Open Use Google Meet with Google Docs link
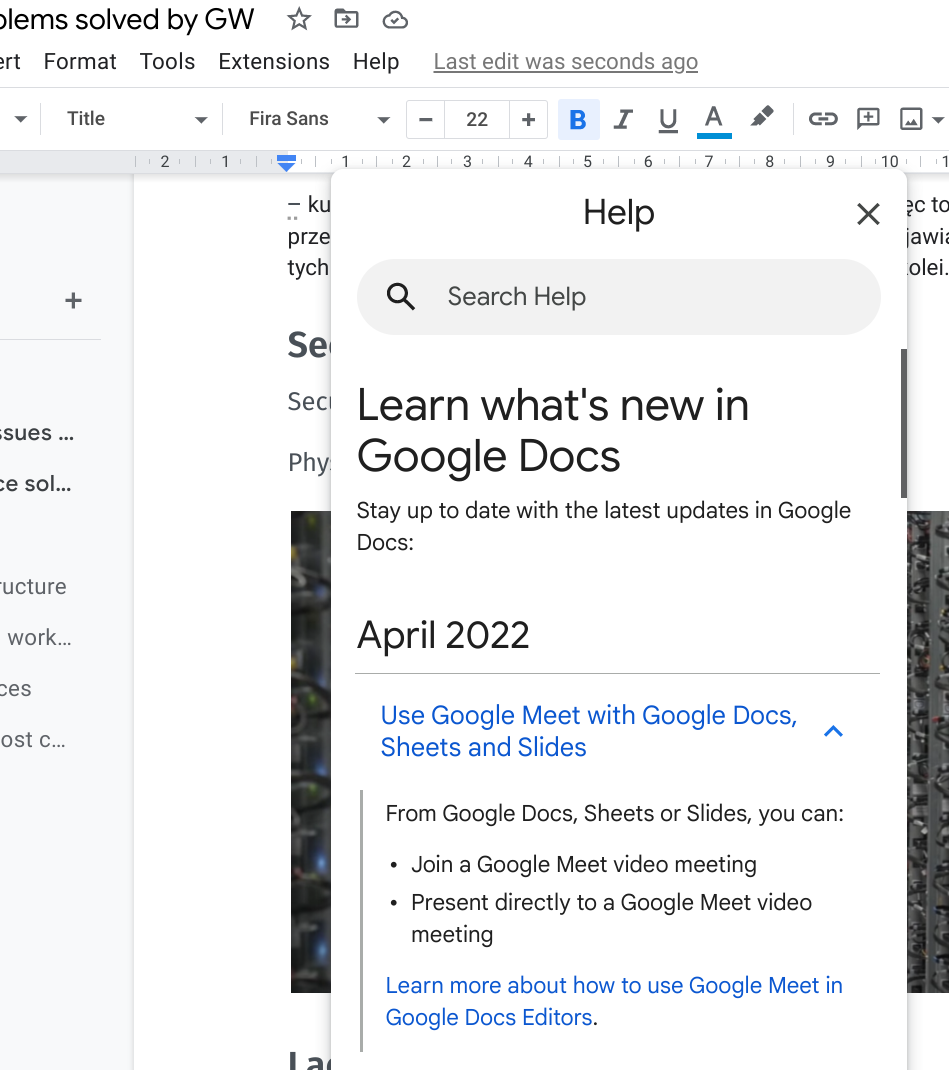The image size is (949, 1070). 588,731
